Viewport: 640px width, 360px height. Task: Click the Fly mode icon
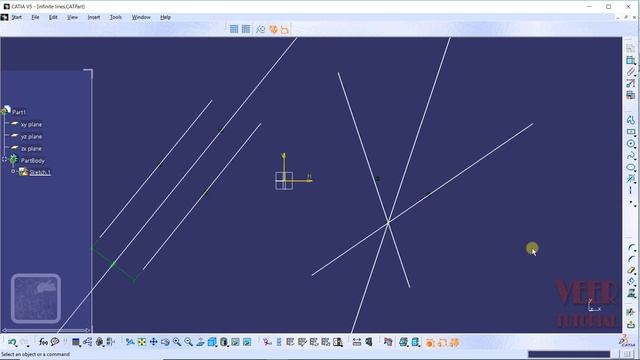point(130,342)
